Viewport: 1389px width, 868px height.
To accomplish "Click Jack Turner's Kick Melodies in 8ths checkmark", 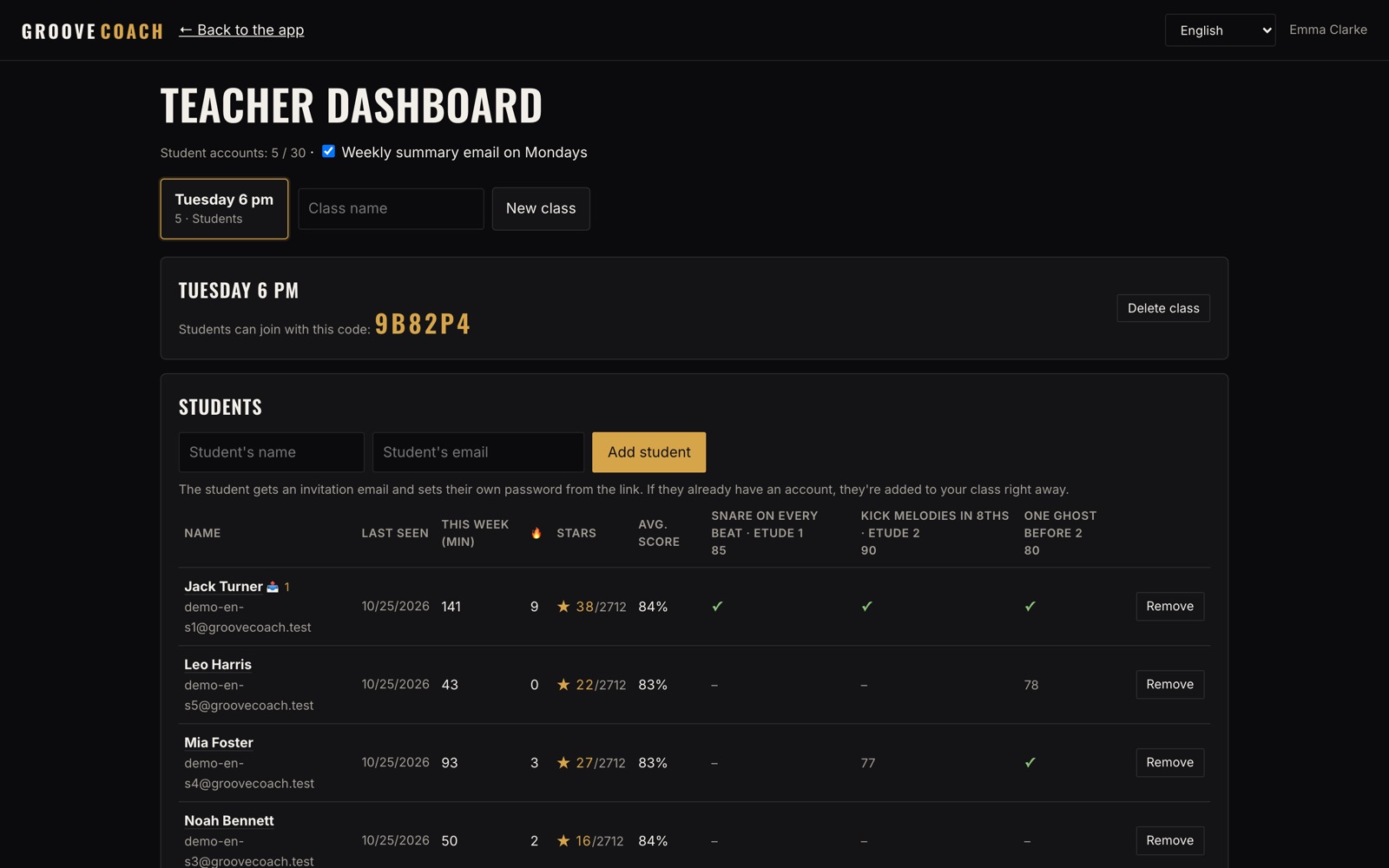I will click(x=866, y=606).
